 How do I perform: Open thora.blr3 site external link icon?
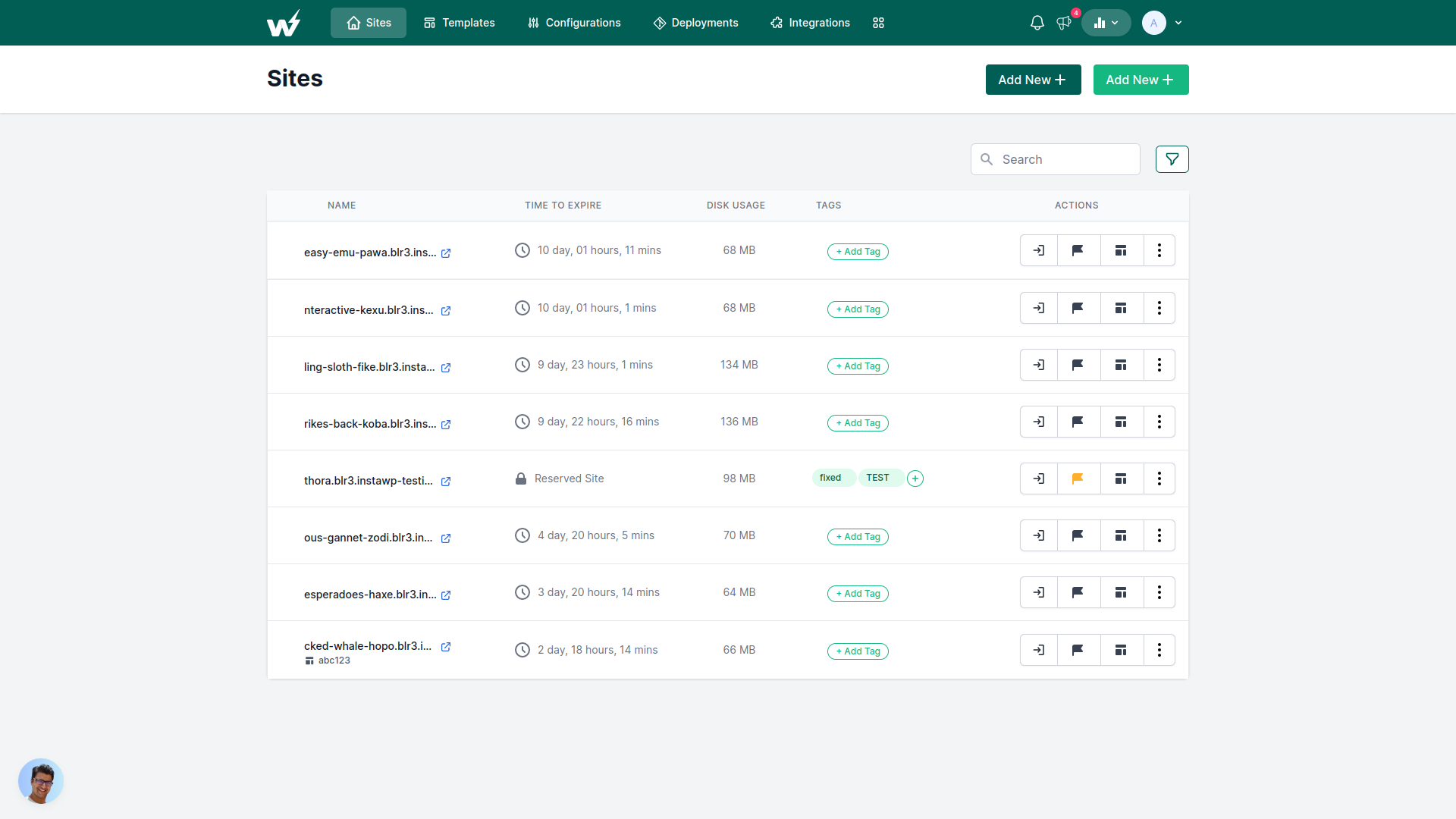point(446,482)
